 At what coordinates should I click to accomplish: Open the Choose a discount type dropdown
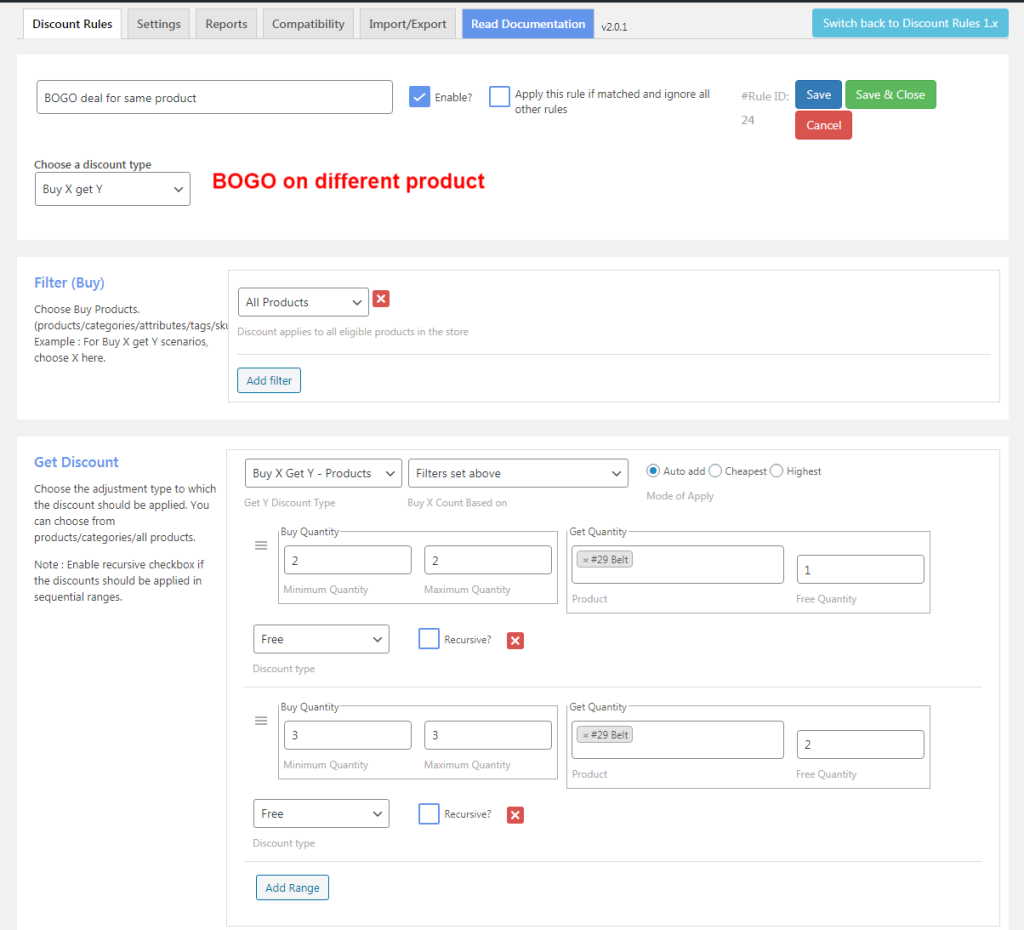click(112, 189)
